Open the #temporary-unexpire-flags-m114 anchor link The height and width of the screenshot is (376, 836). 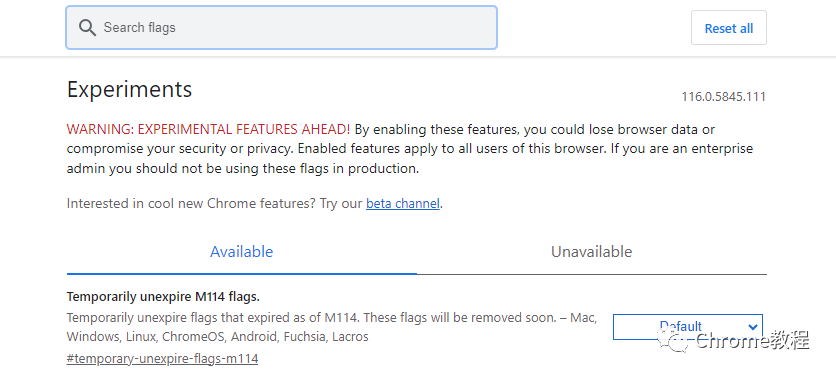click(x=163, y=358)
